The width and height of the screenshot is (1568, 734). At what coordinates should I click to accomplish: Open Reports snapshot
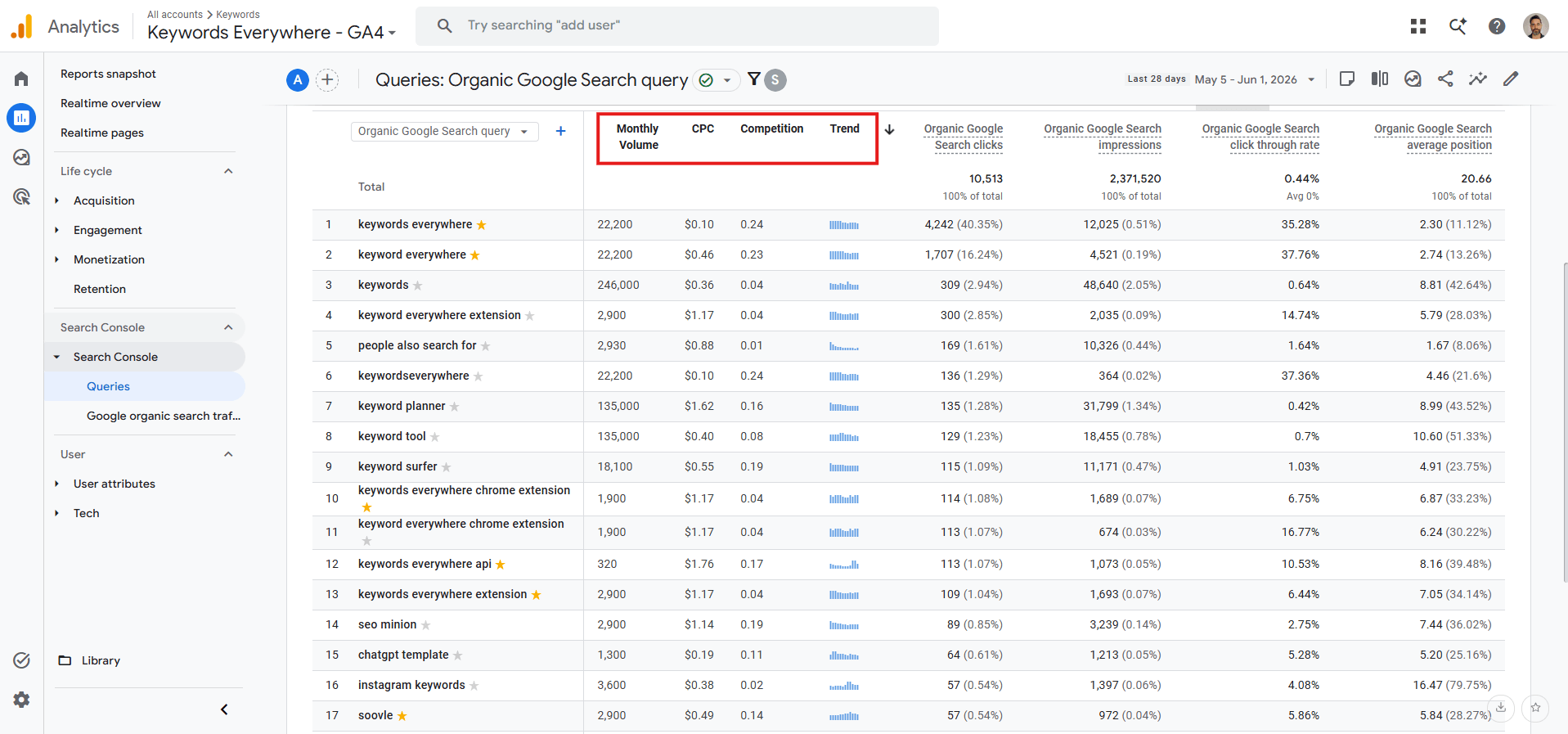tap(108, 74)
